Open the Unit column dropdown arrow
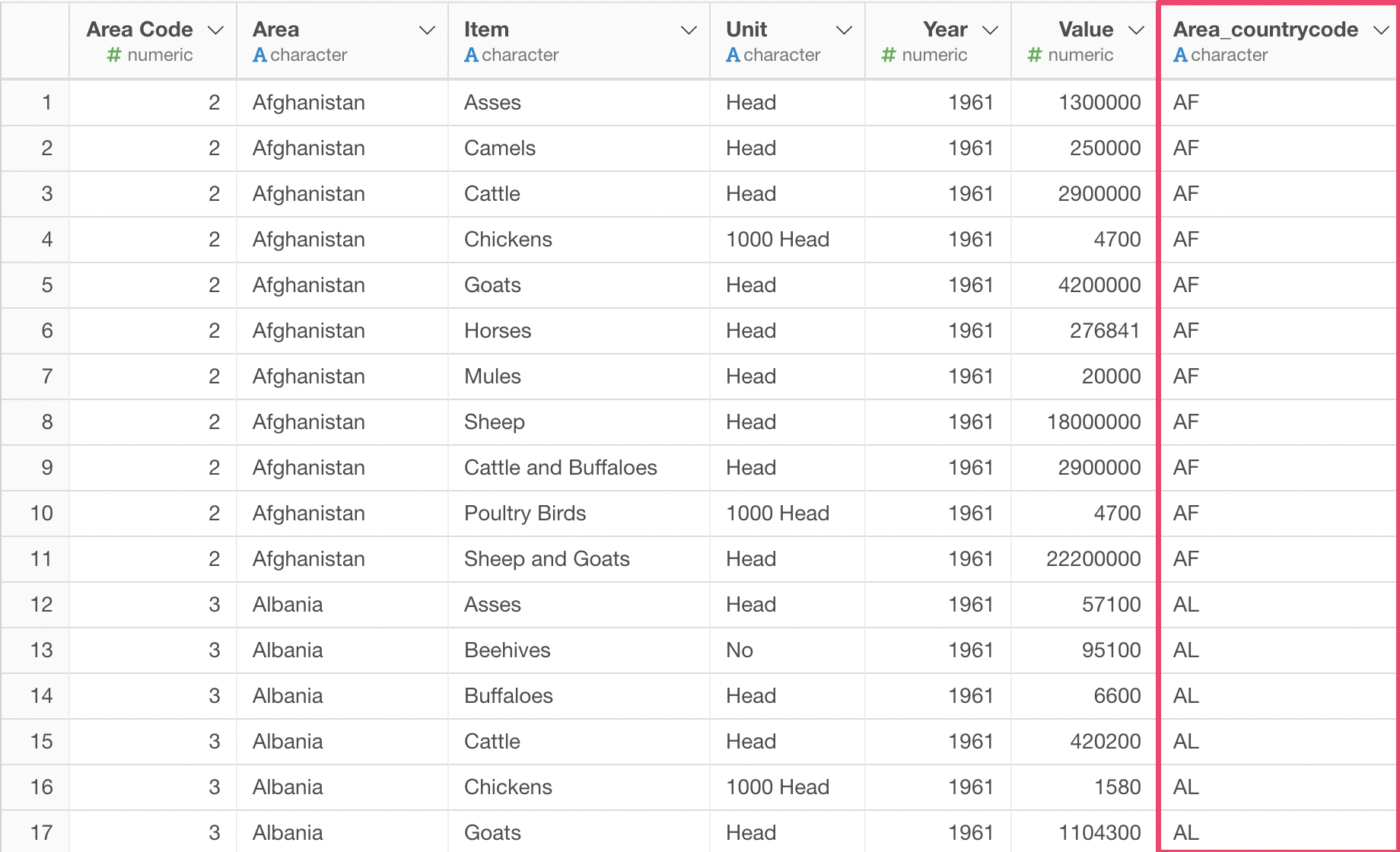This screenshot has width=1400, height=852. tap(844, 30)
